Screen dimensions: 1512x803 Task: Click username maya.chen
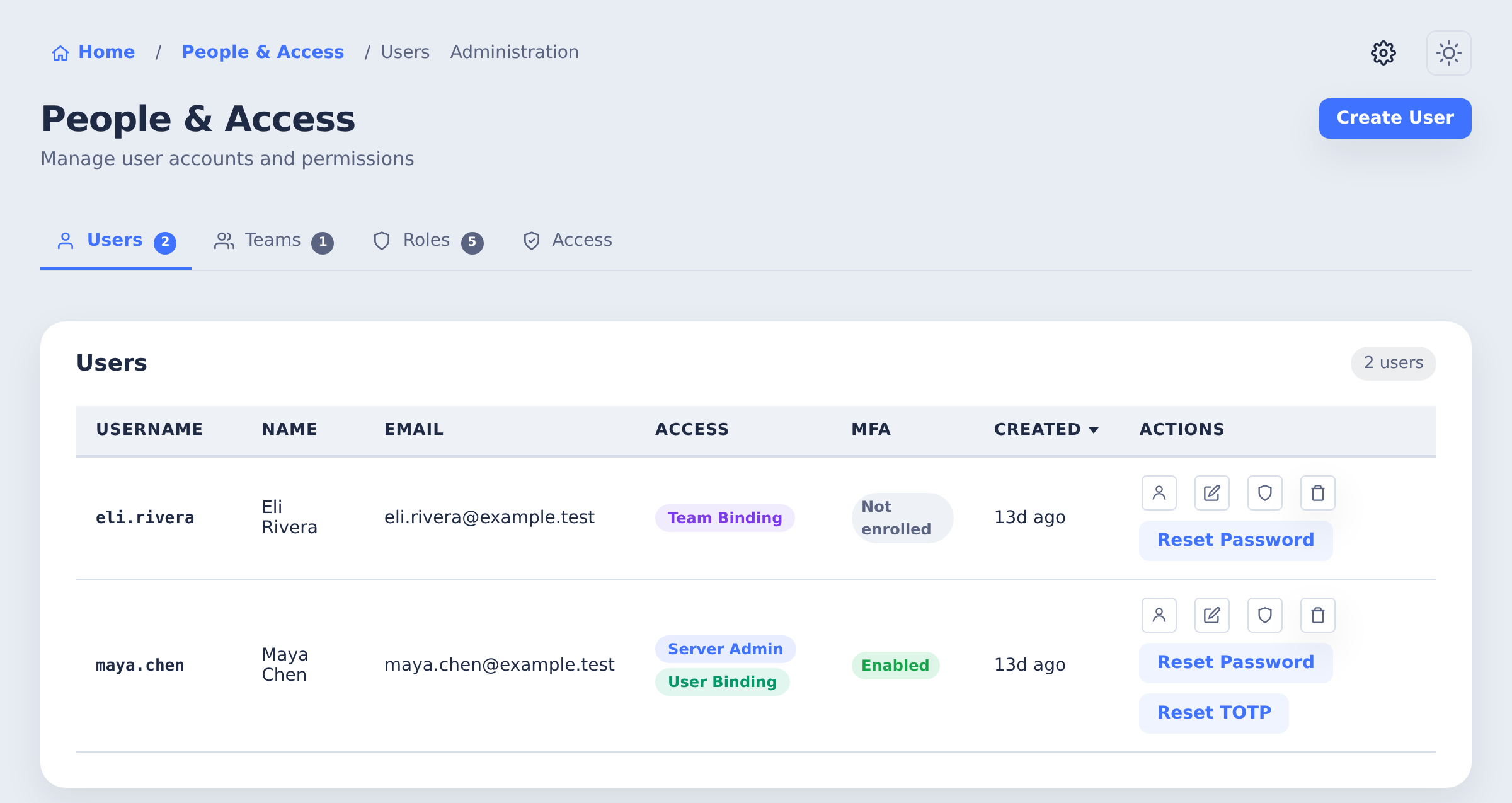(x=140, y=666)
